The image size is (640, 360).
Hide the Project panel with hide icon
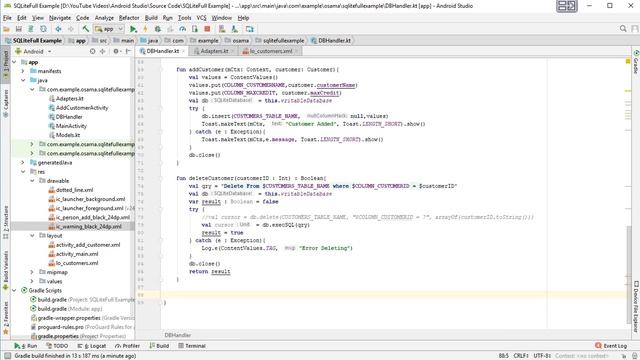[128, 51]
